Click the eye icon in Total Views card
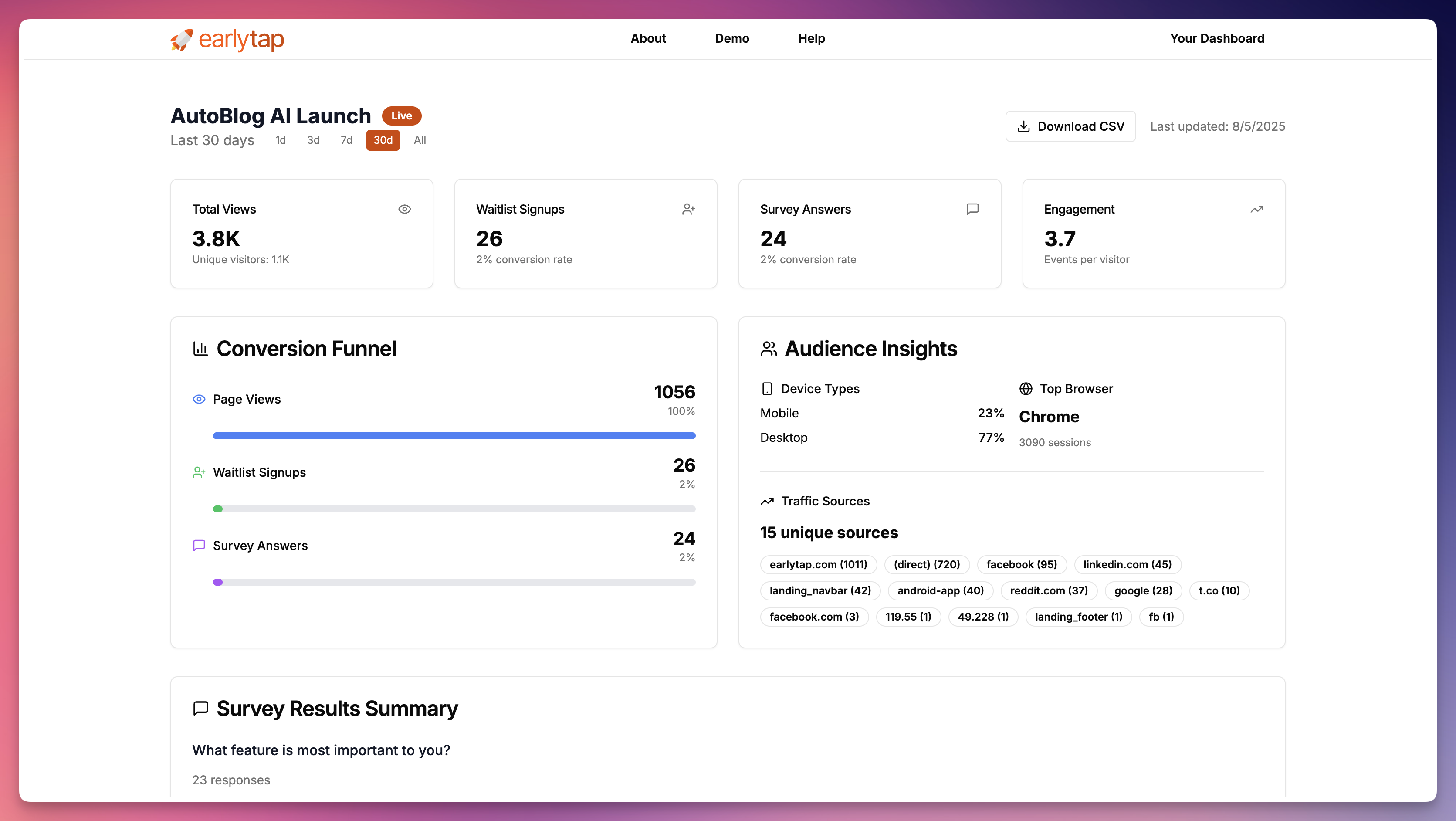The image size is (1456, 821). tap(405, 209)
